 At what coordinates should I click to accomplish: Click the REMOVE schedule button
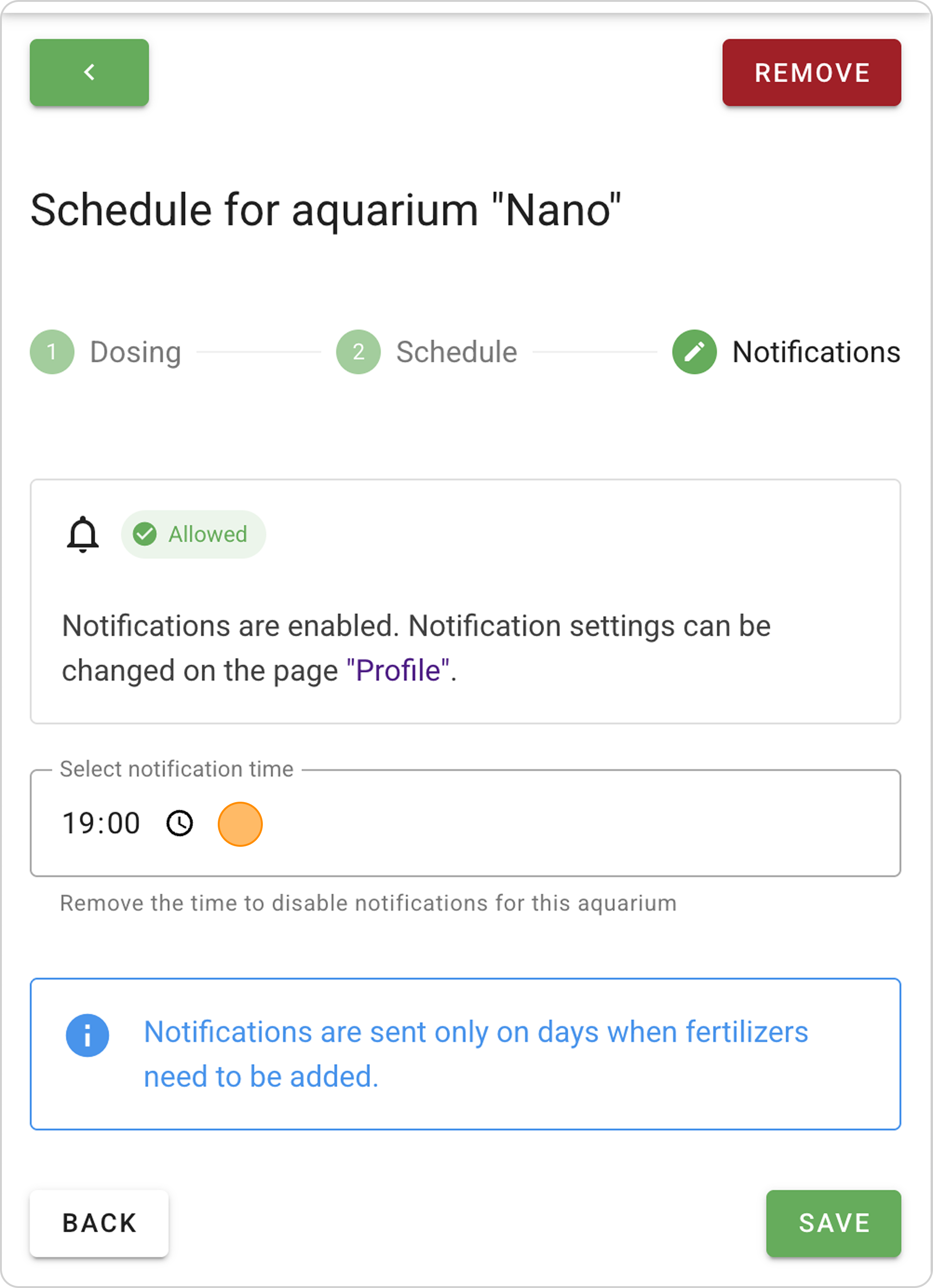(x=811, y=73)
